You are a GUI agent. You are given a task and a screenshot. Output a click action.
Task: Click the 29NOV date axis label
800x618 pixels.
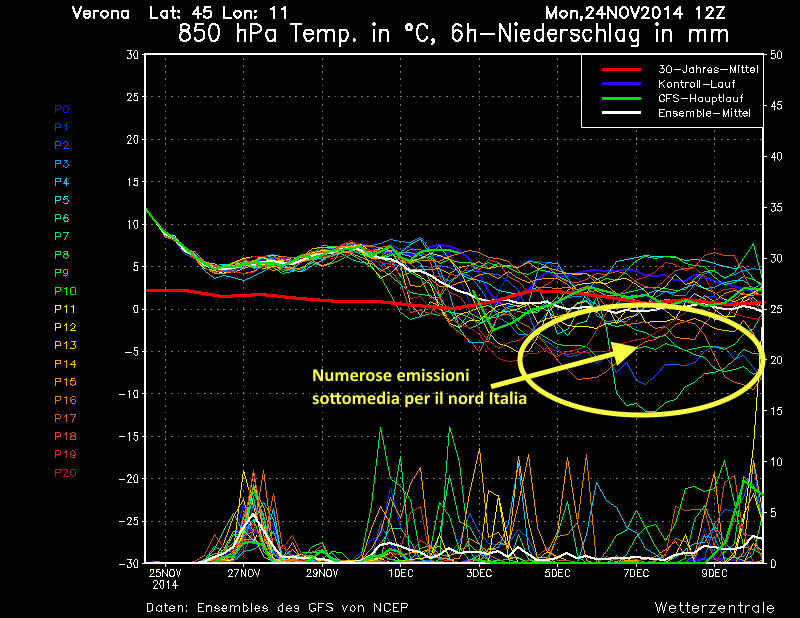322,573
